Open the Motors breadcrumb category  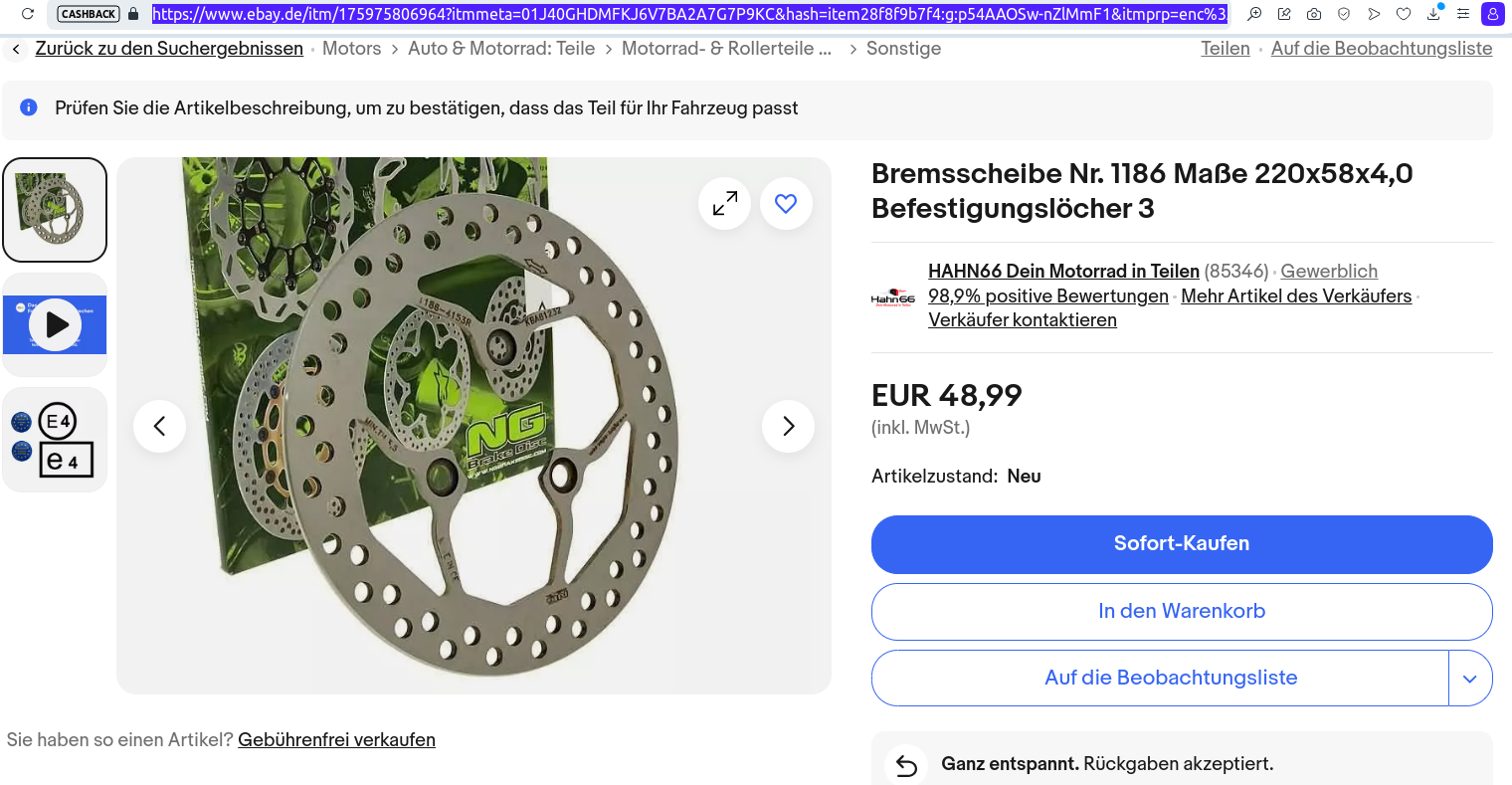[351, 49]
